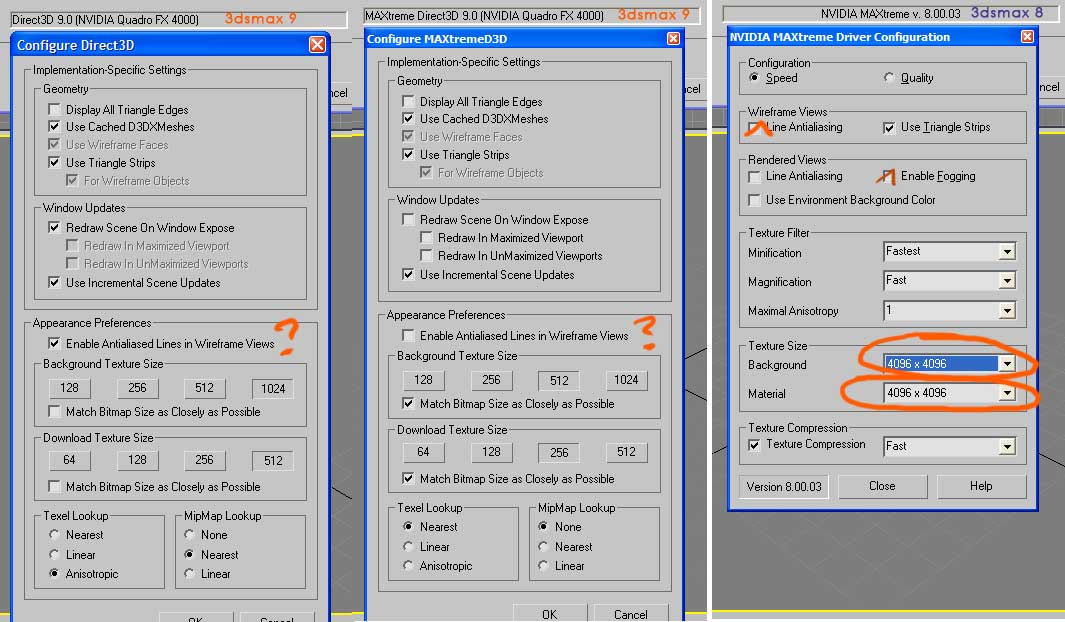Open the Maximal Anisotropy dropdown
The width and height of the screenshot is (1065, 622).
[x=1007, y=310]
